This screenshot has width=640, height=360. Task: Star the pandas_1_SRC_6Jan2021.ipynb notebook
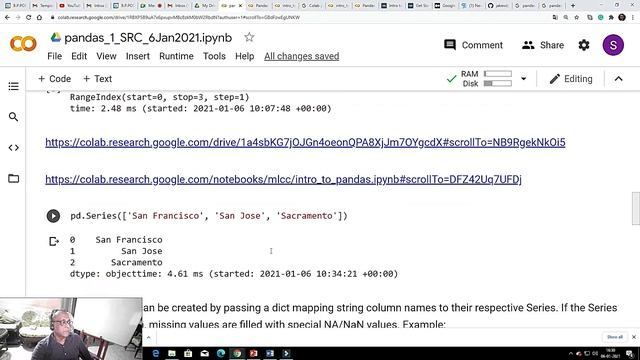pyautogui.click(x=249, y=38)
